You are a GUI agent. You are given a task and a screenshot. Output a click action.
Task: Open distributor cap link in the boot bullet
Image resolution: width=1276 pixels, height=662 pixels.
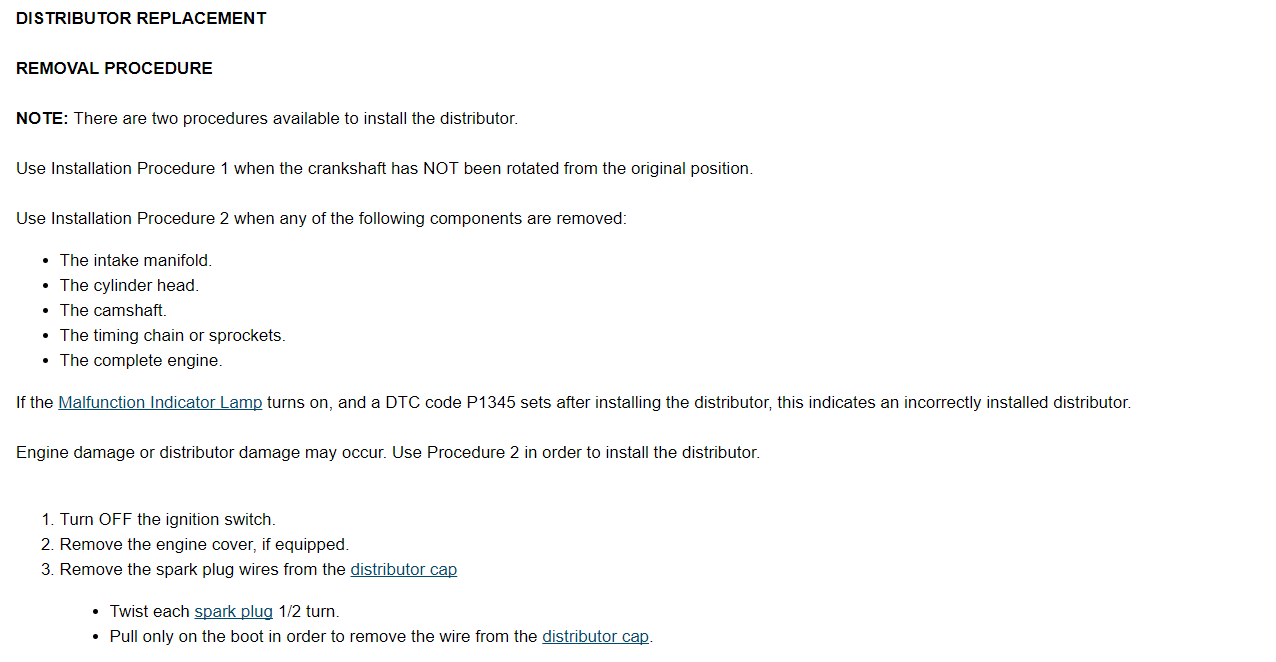tap(595, 637)
